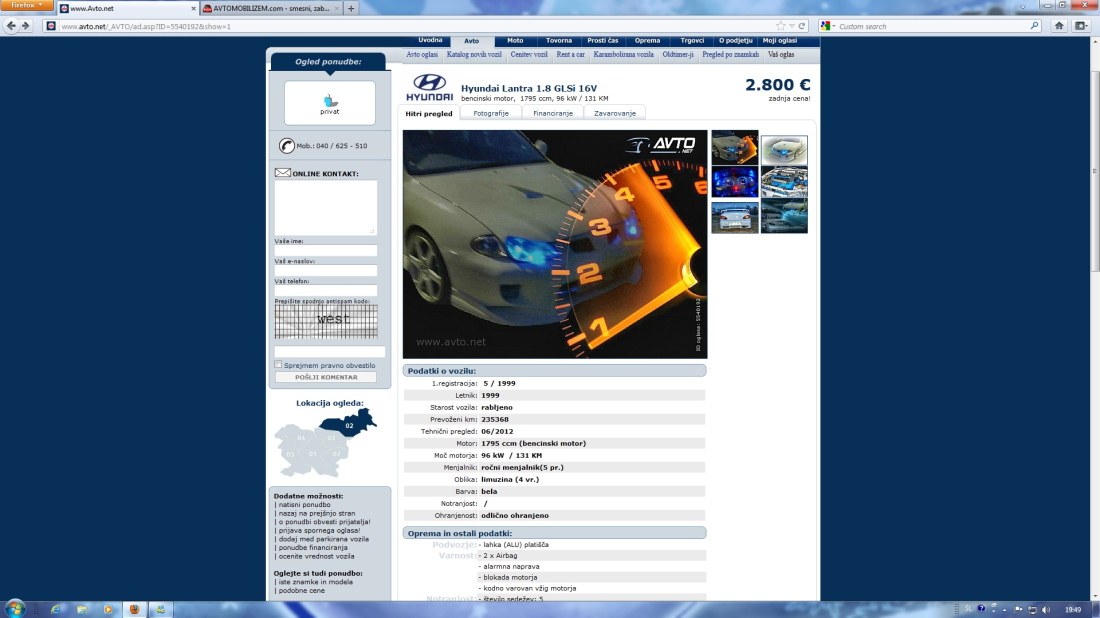Tick the Sprejmem pravno obvestilo checkbox
1100x618 pixels.
click(x=279, y=365)
